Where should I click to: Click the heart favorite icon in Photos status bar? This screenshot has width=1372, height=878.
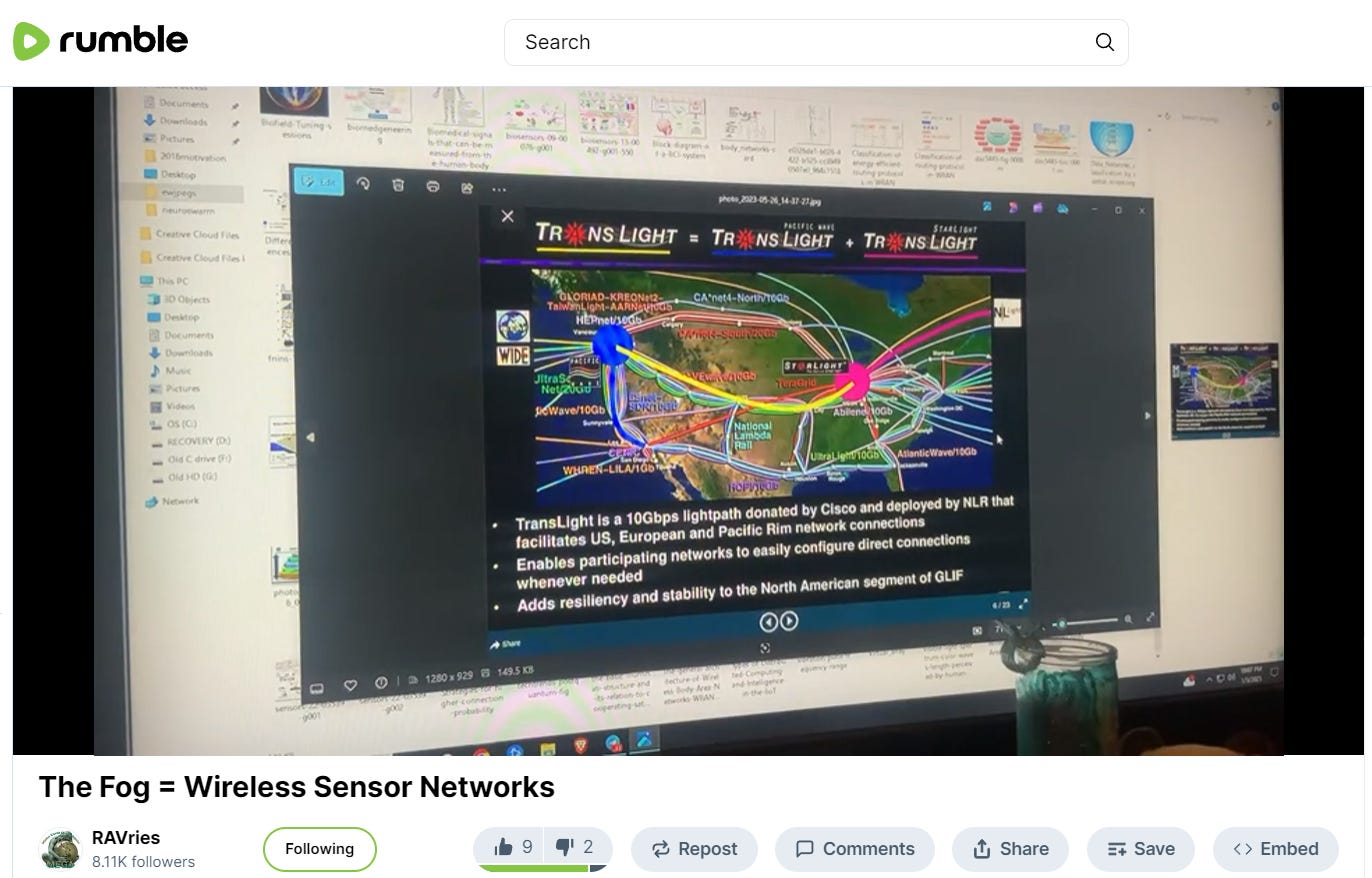[350, 685]
